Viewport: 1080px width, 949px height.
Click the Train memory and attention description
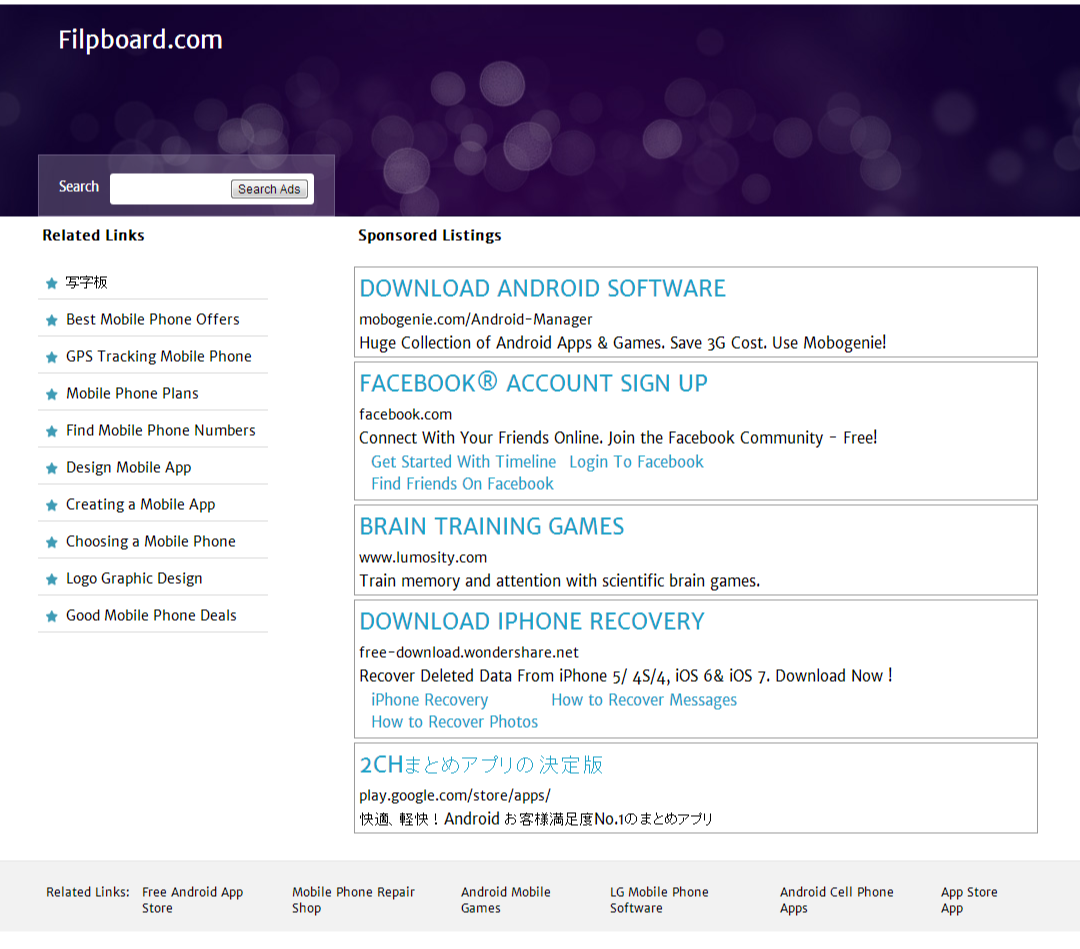pos(559,581)
